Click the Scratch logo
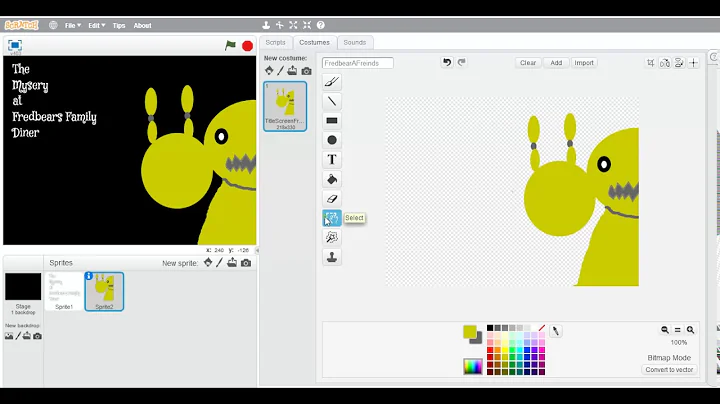This screenshot has height=404, width=720. (22, 25)
